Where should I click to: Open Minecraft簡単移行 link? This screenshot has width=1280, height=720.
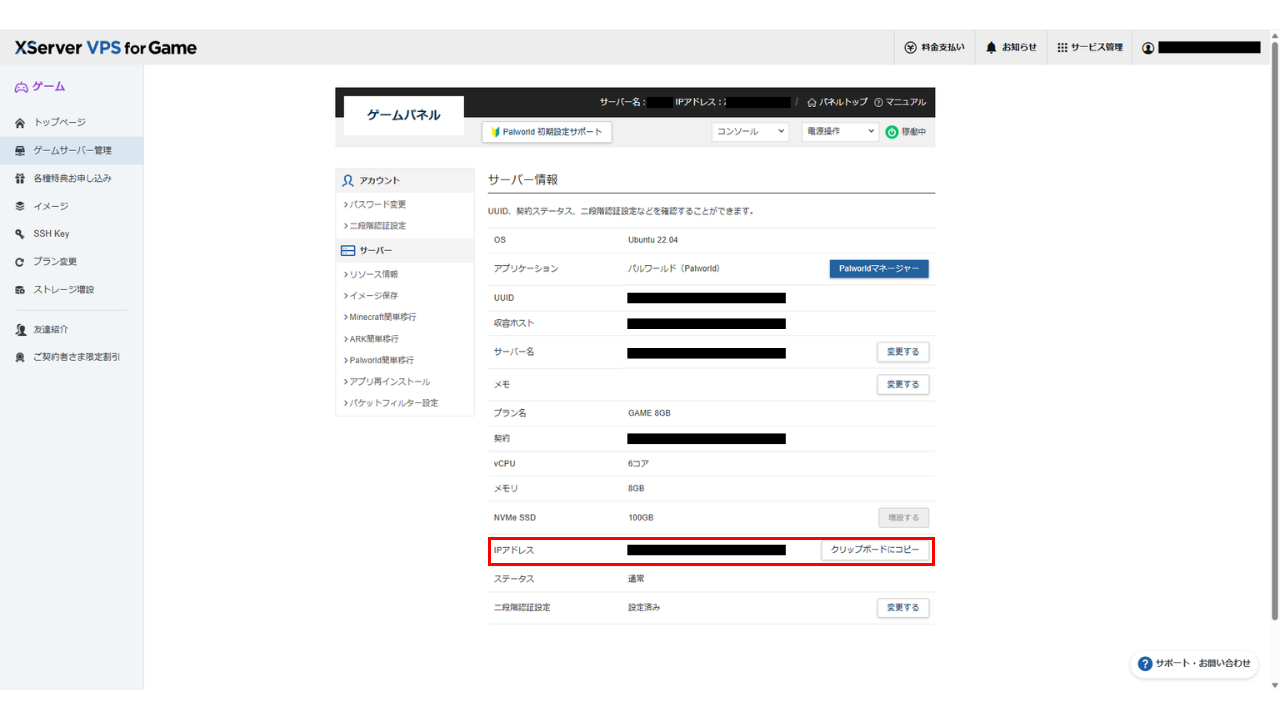[x=380, y=317]
